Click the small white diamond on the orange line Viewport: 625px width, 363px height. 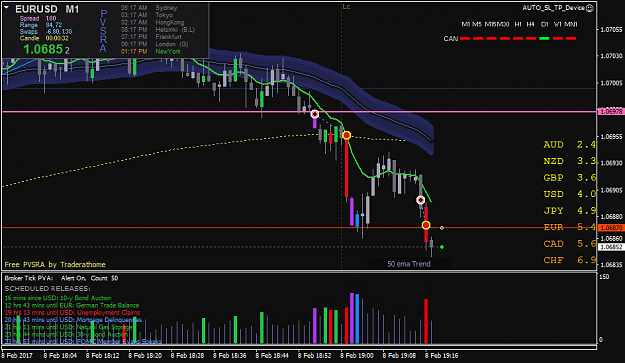442,228
